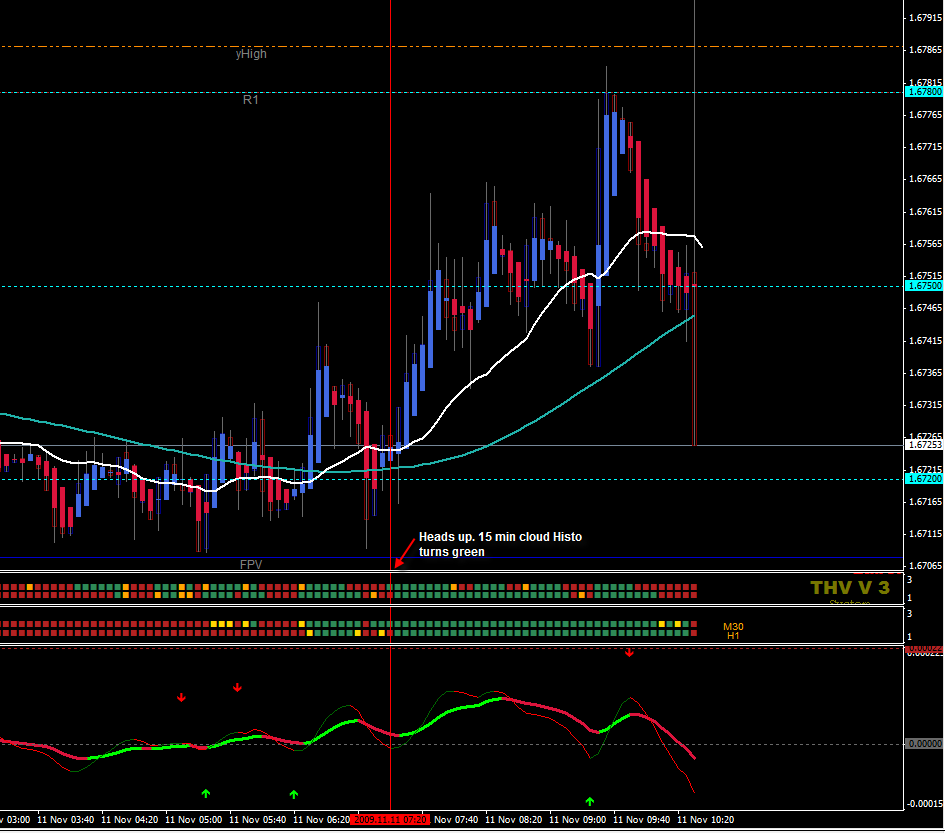Click the 11 Nov 09:00 time label
The height and width of the screenshot is (833, 945).
(577, 820)
